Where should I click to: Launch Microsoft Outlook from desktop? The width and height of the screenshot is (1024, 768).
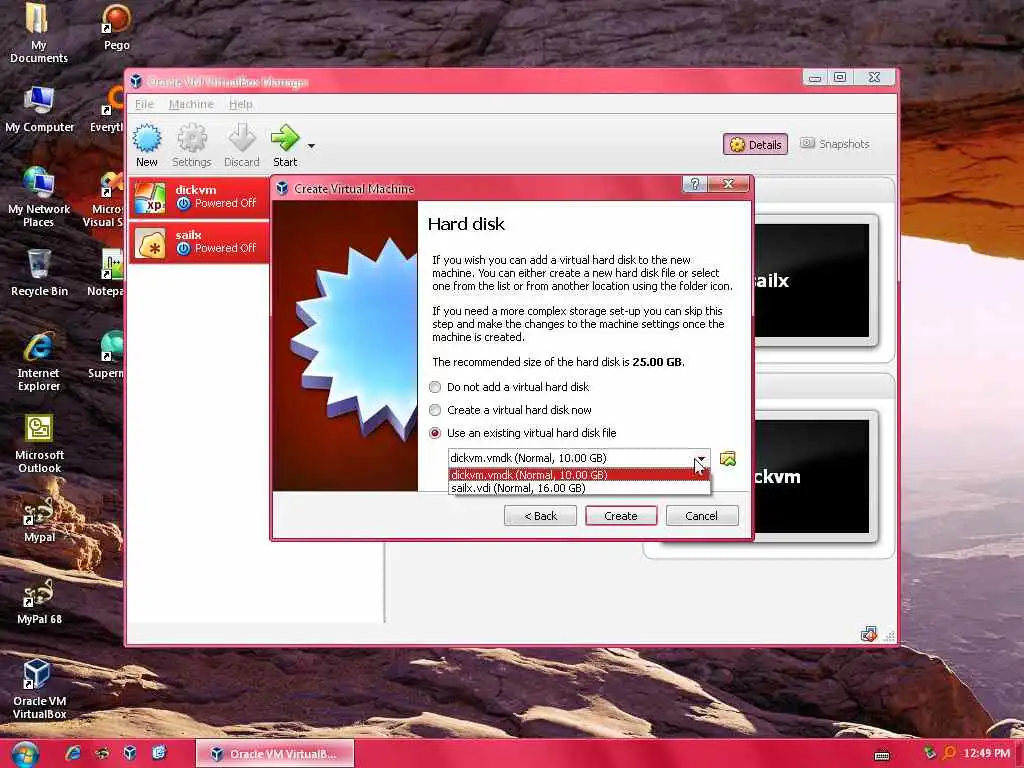(39, 443)
